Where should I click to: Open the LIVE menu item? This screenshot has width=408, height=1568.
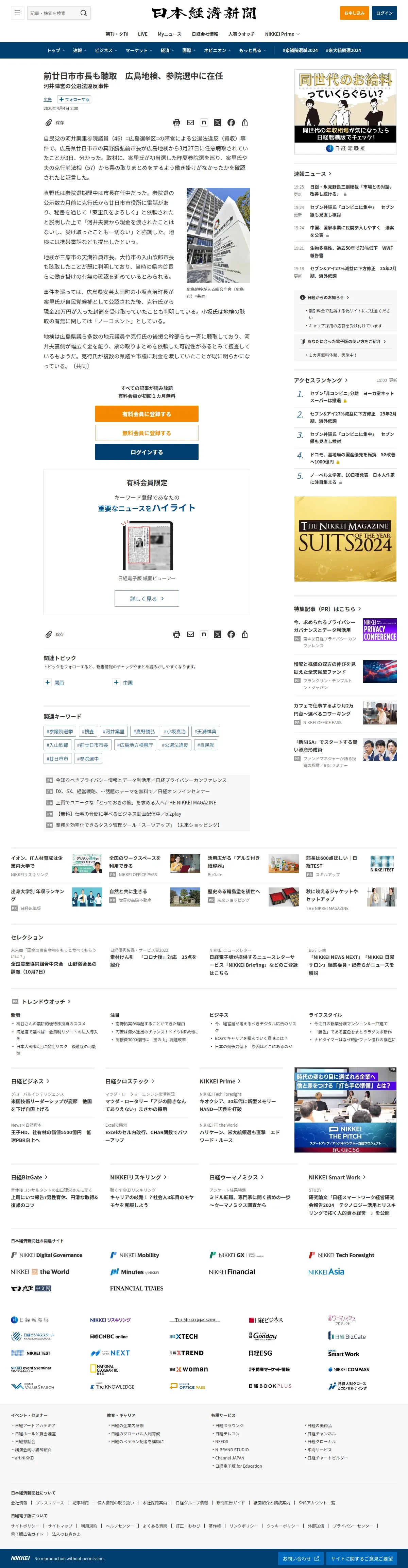(x=142, y=34)
